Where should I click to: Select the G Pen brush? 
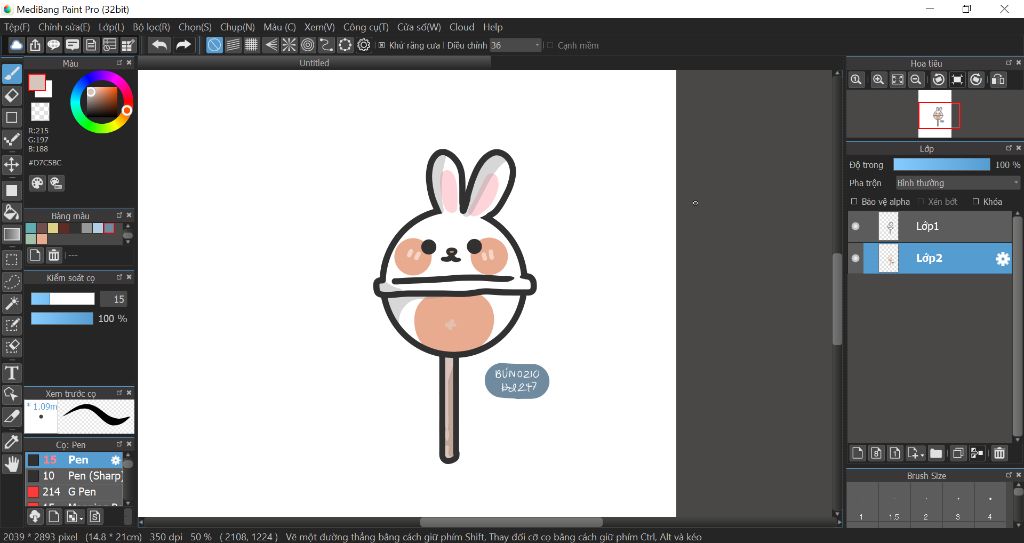pyautogui.click(x=74, y=491)
